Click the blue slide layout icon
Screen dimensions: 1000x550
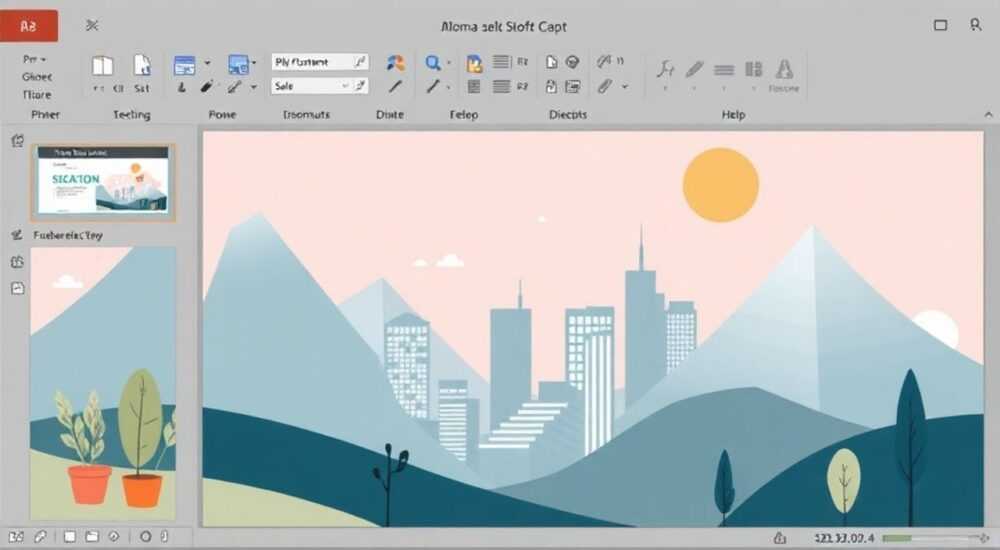pyautogui.click(x=184, y=65)
